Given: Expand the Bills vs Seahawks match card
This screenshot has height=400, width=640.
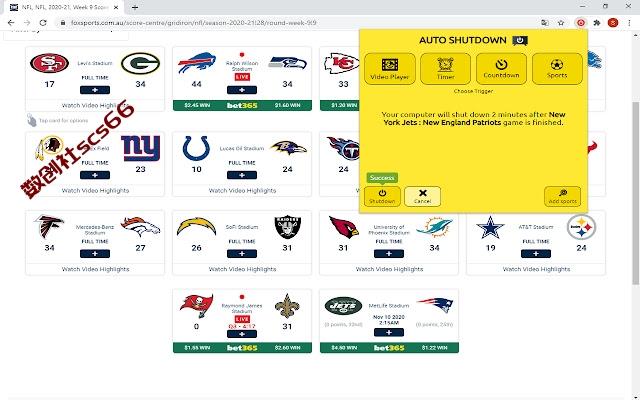Looking at the screenshot, I should [x=242, y=90].
